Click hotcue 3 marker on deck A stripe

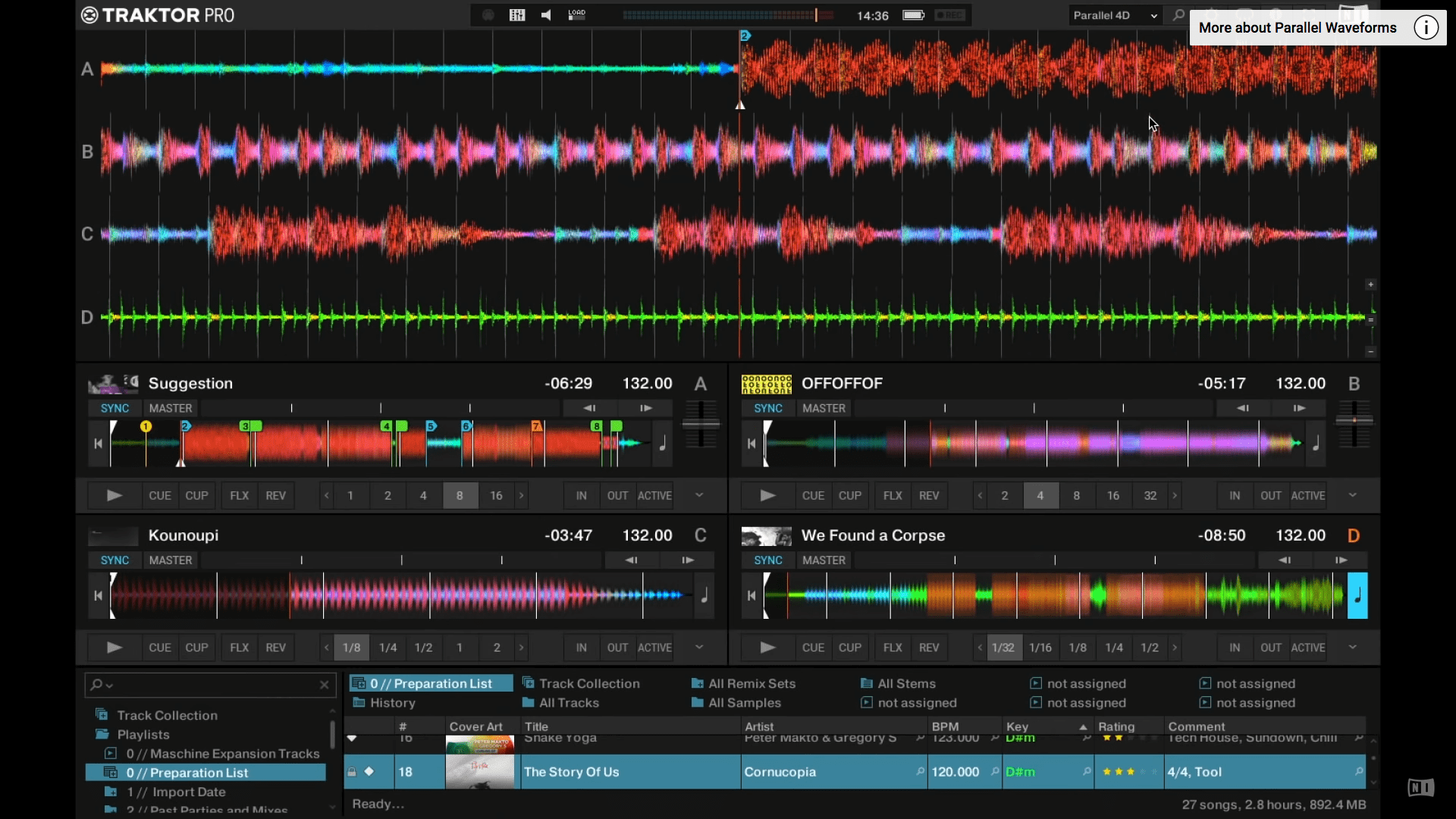tap(245, 427)
